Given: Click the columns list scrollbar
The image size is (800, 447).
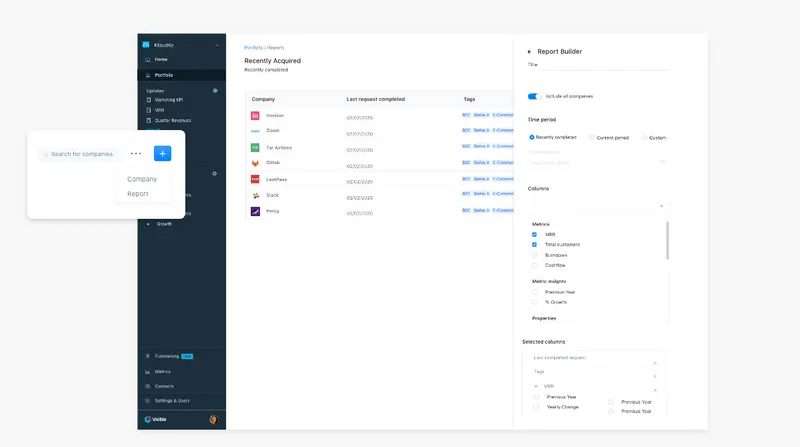Looking at the screenshot, I should pyautogui.click(x=667, y=240).
